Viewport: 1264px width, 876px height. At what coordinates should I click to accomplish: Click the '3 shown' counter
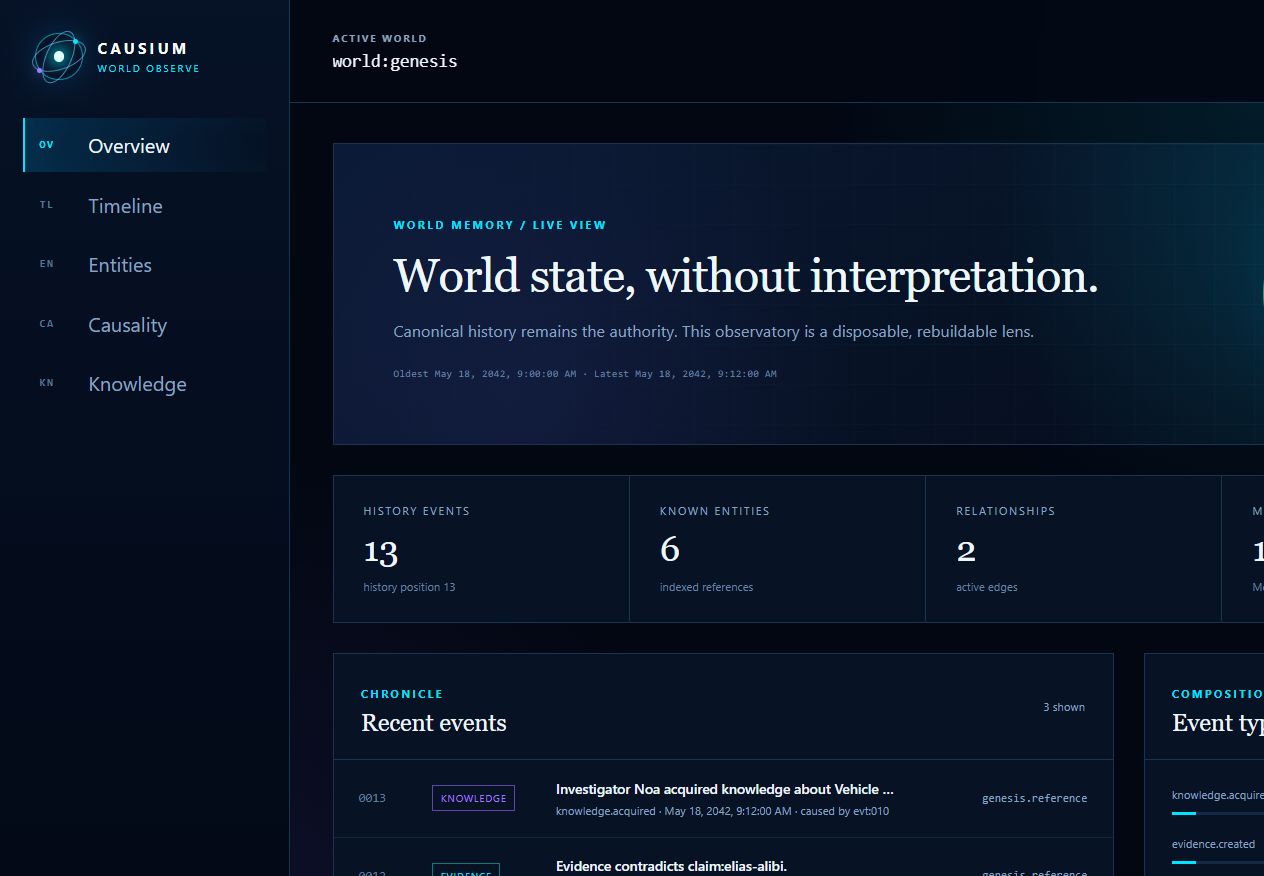point(1064,707)
